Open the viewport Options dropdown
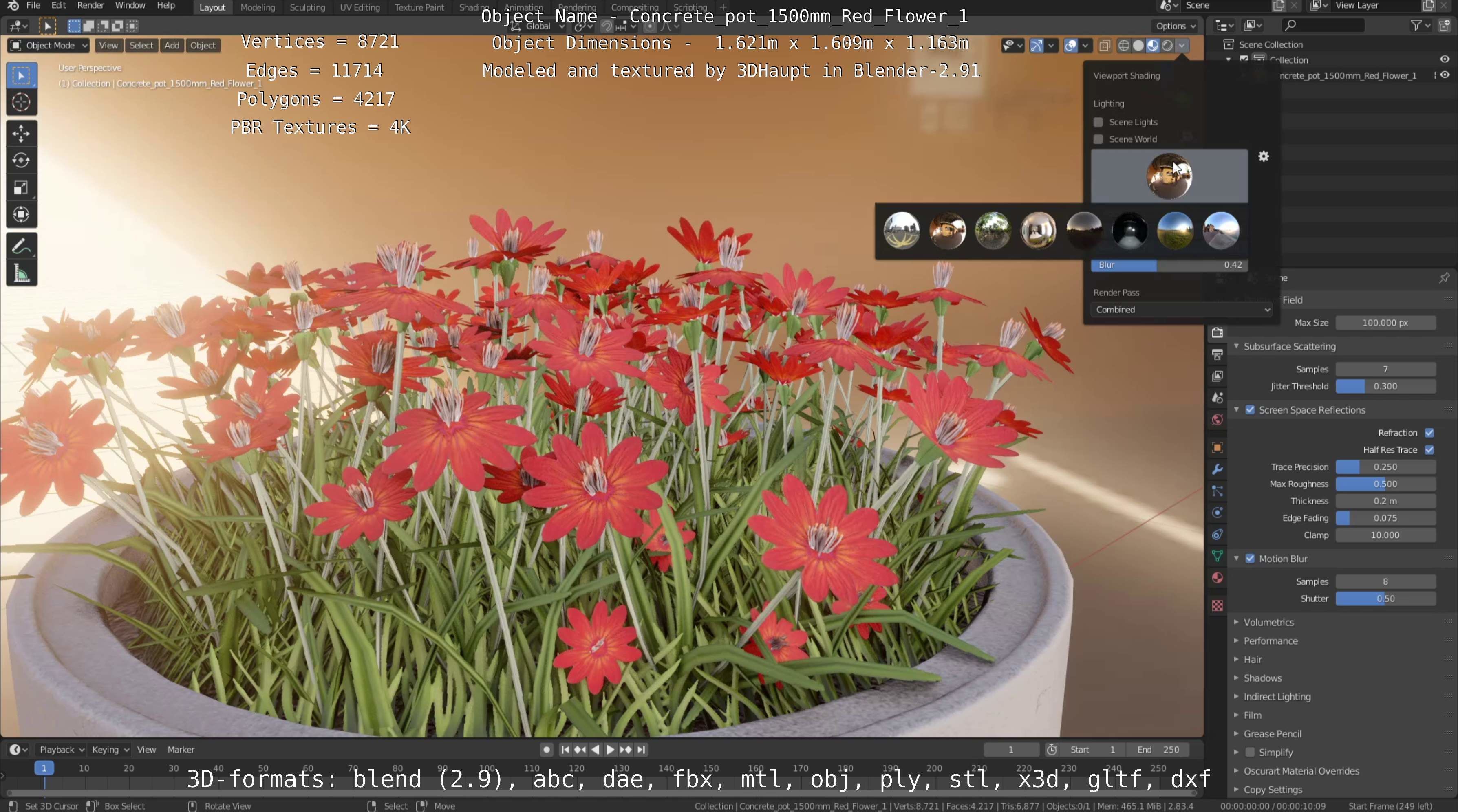Image resolution: width=1458 pixels, height=812 pixels. click(1175, 26)
